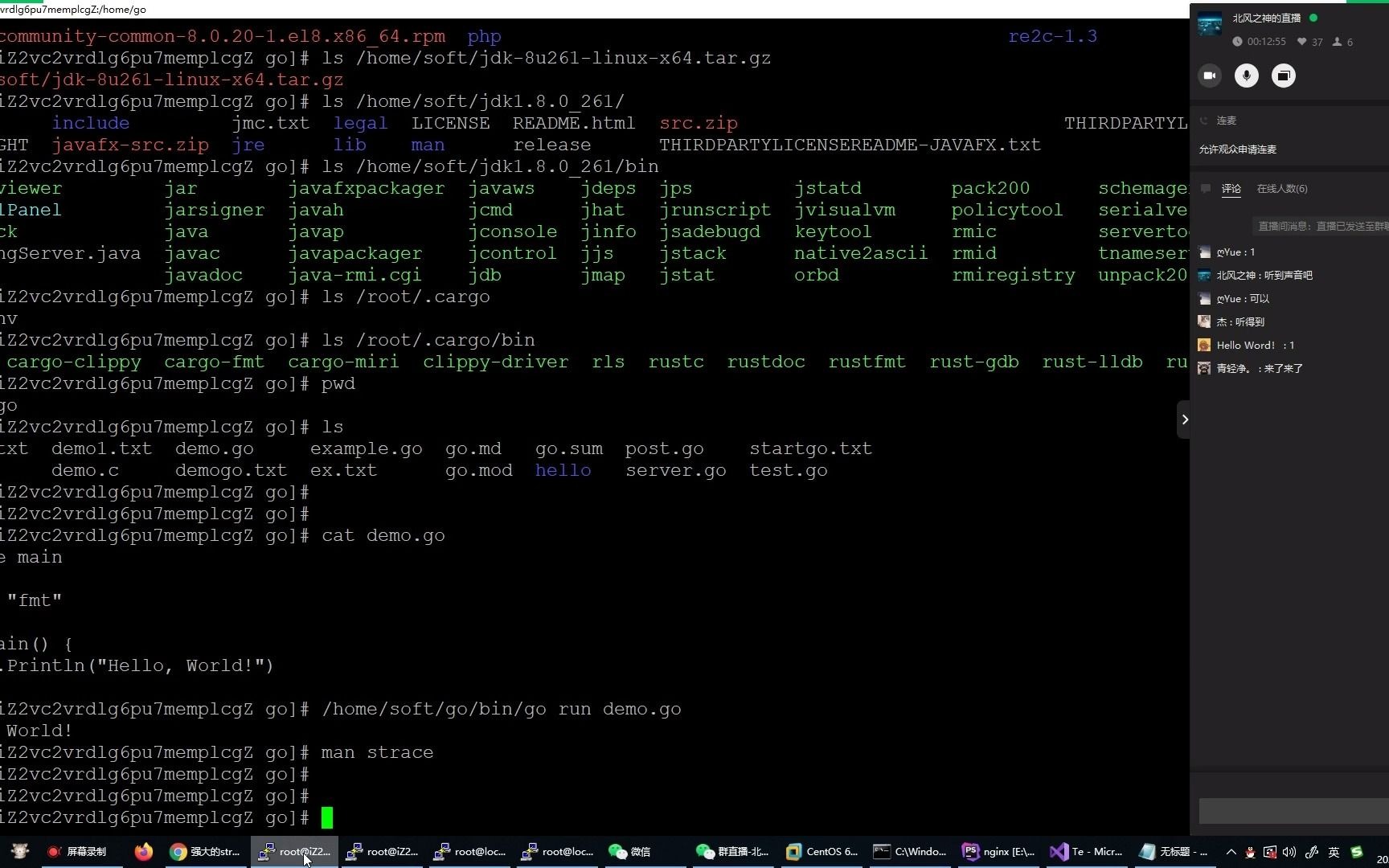Click the stream title 北风之神的直播
1389x868 pixels.
(1267, 18)
